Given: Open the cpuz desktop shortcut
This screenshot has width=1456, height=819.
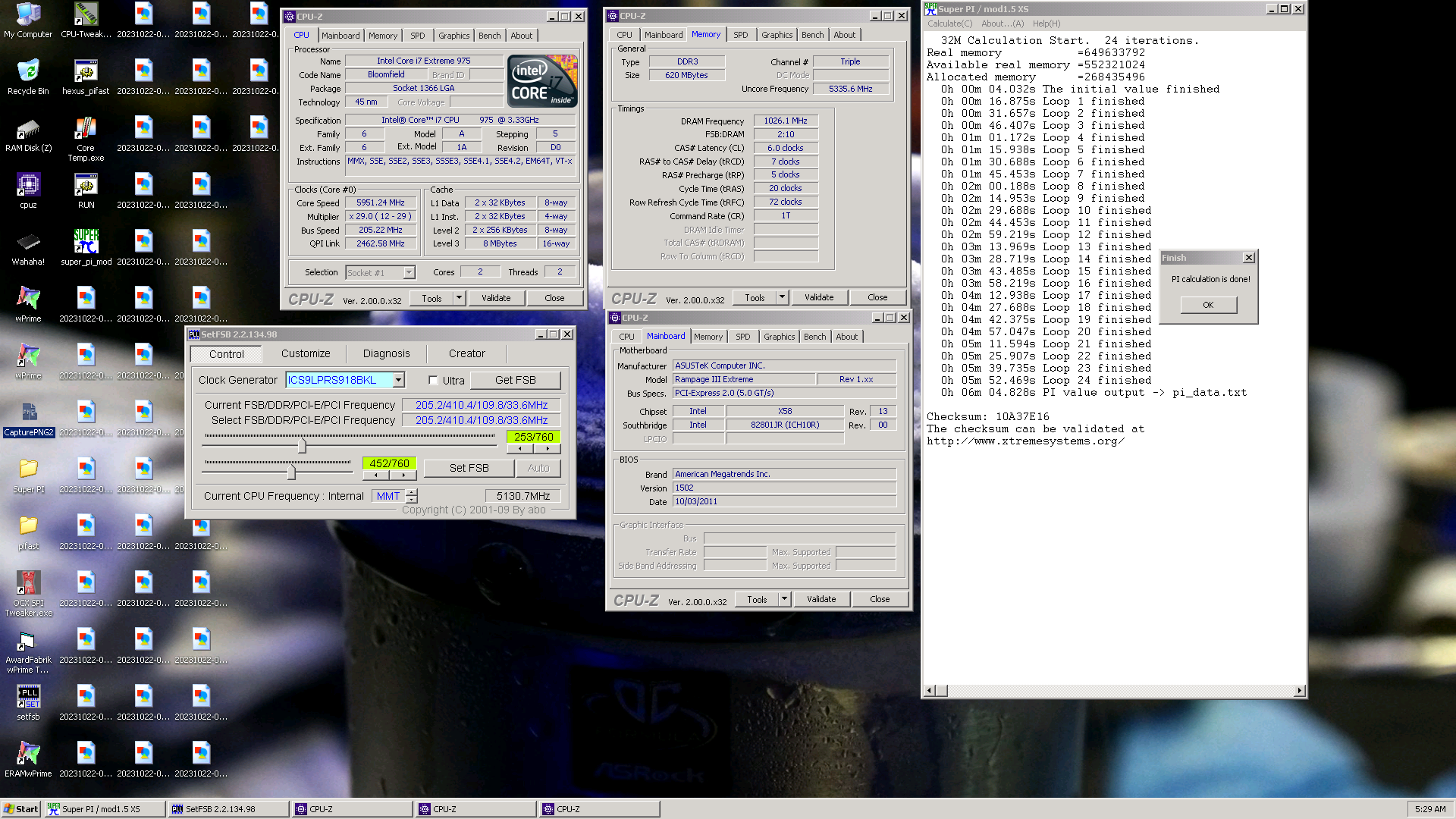Looking at the screenshot, I should point(28,190).
